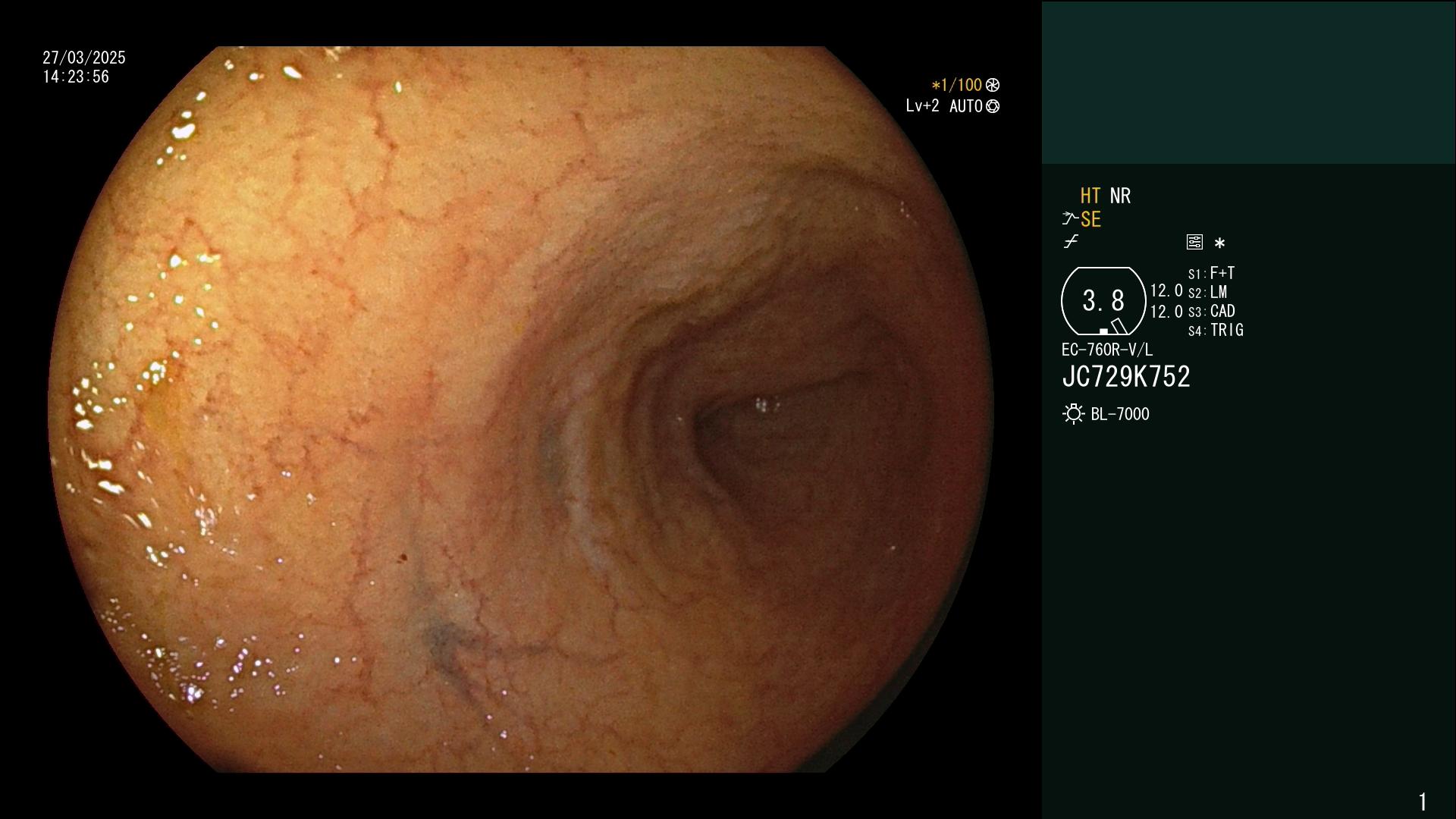
Task: Click the asterisk indicator beside the settings icon
Action: click(x=1219, y=243)
